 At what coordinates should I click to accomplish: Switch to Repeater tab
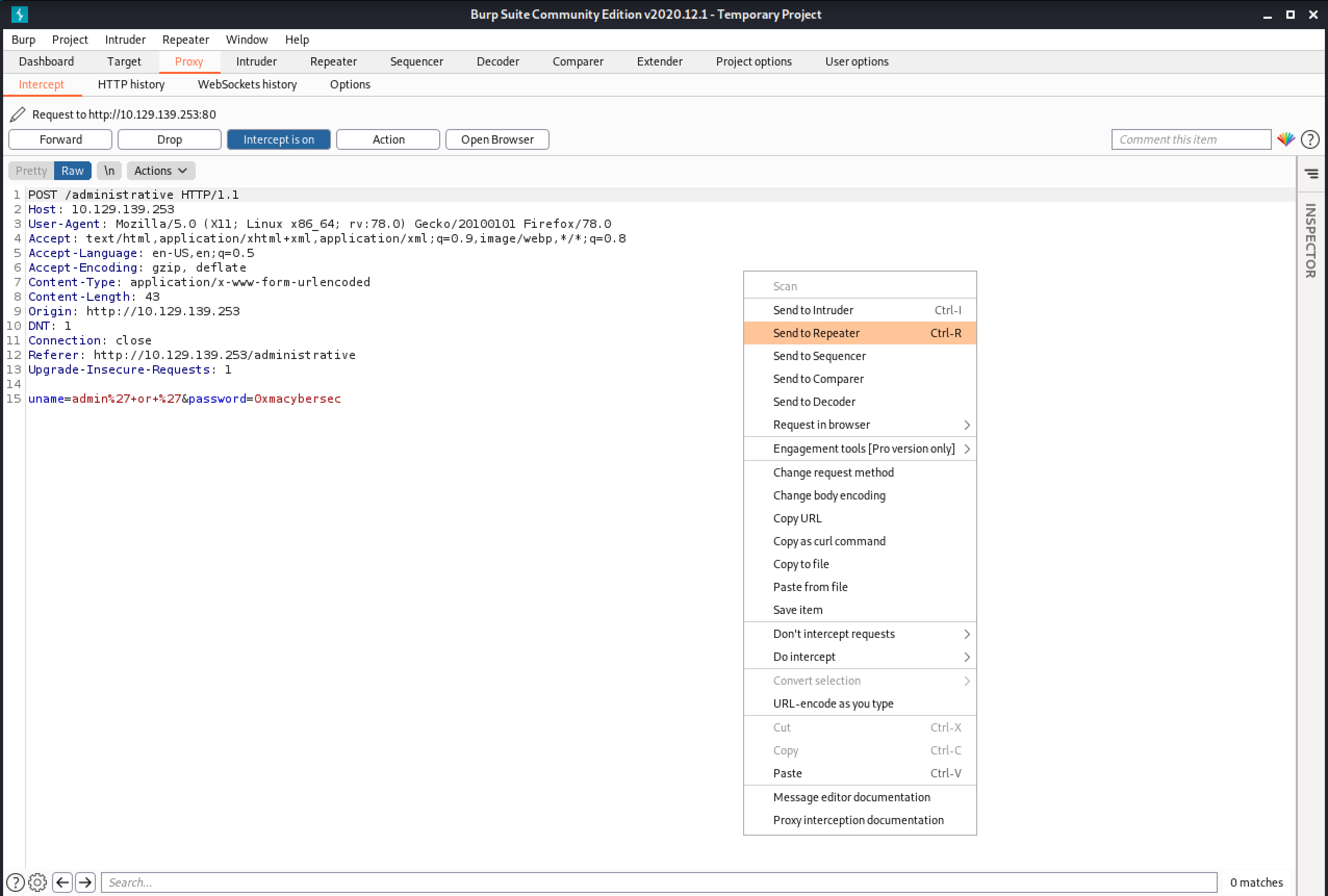click(333, 61)
